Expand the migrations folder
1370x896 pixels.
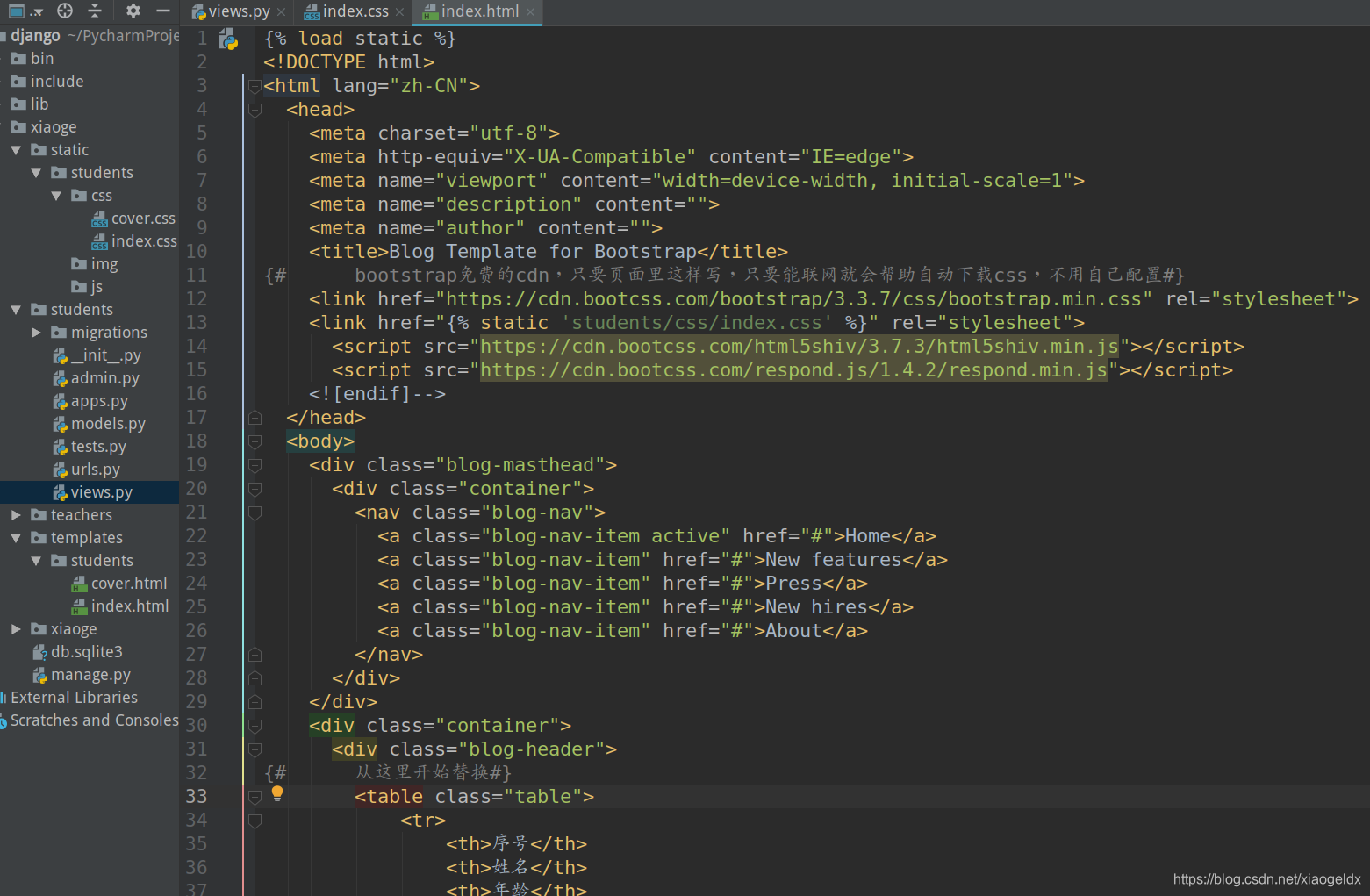tap(36, 333)
